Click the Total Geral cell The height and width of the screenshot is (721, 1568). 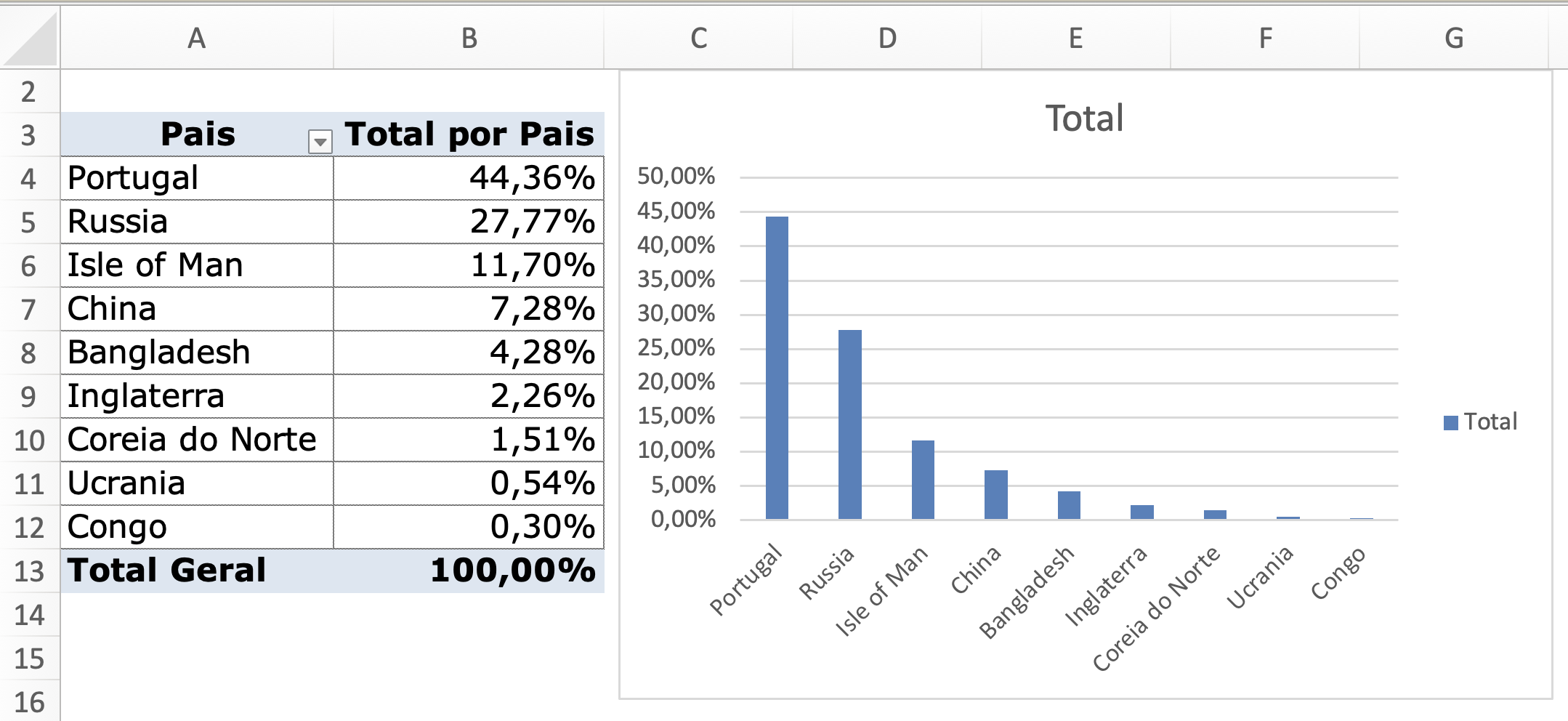196,571
